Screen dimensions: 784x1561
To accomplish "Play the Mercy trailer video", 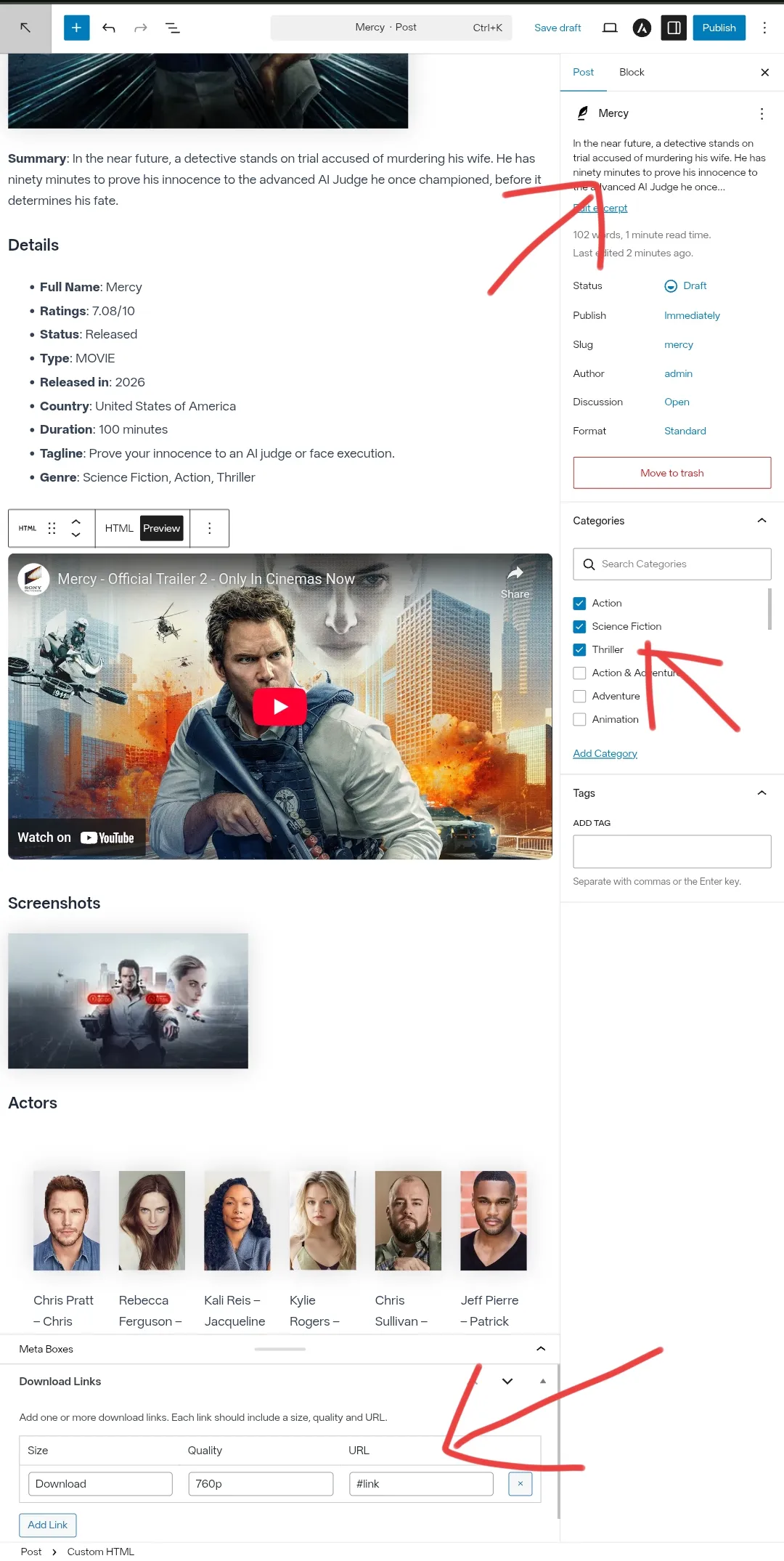I will click(279, 707).
